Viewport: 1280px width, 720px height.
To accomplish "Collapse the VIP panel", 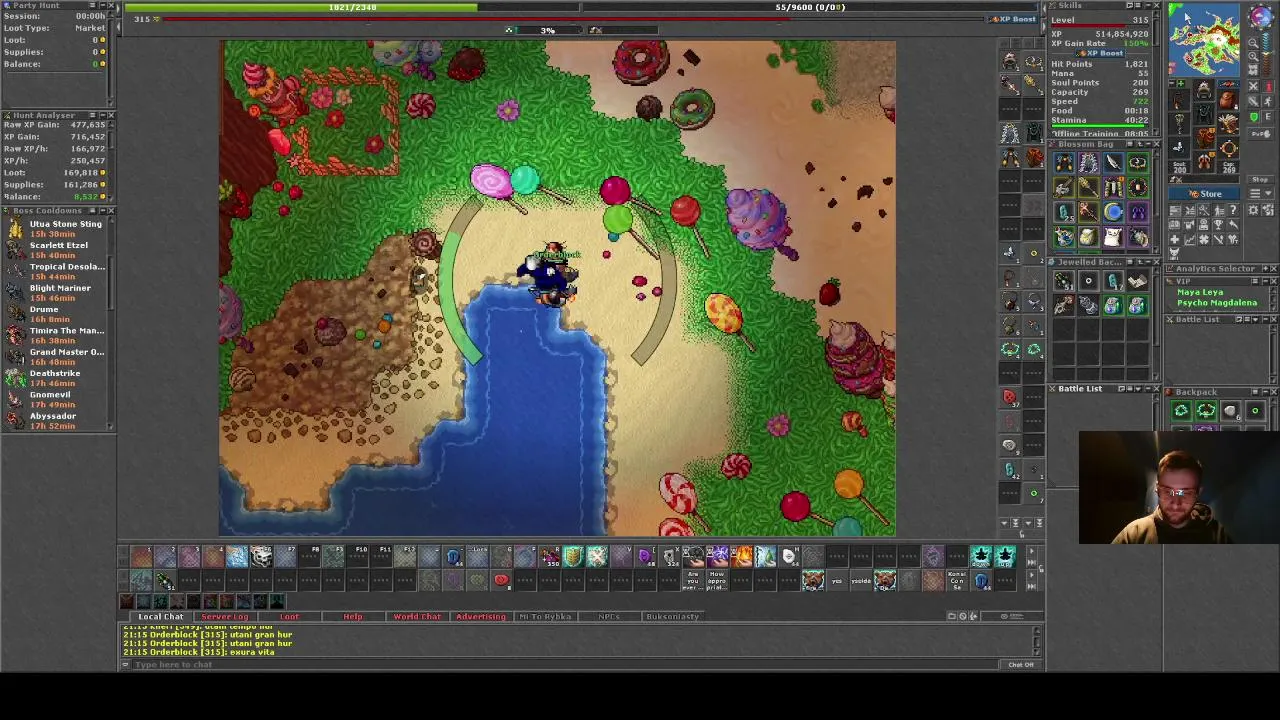I will pos(1263,281).
